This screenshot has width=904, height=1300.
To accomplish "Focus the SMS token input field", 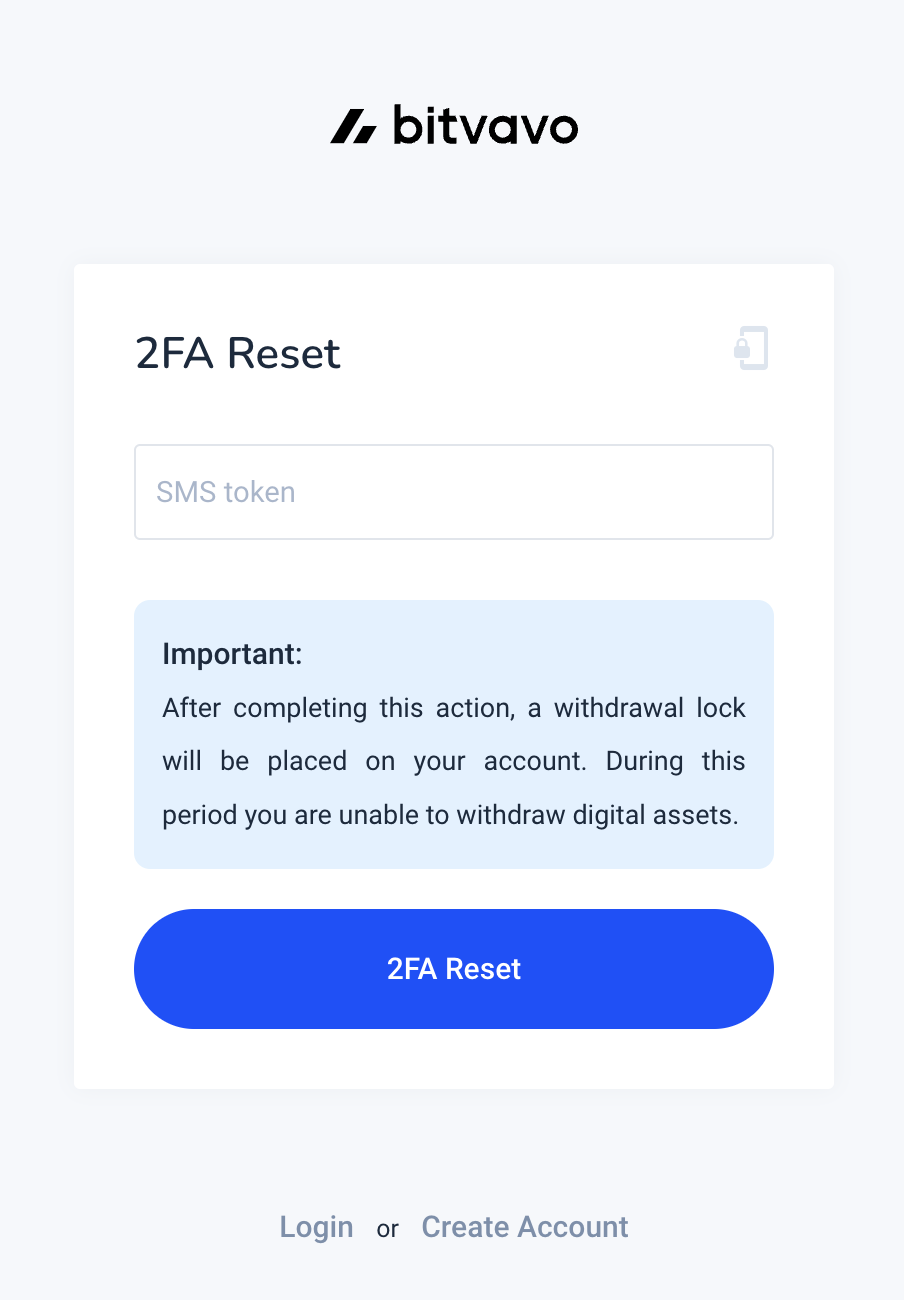I will 454,492.
